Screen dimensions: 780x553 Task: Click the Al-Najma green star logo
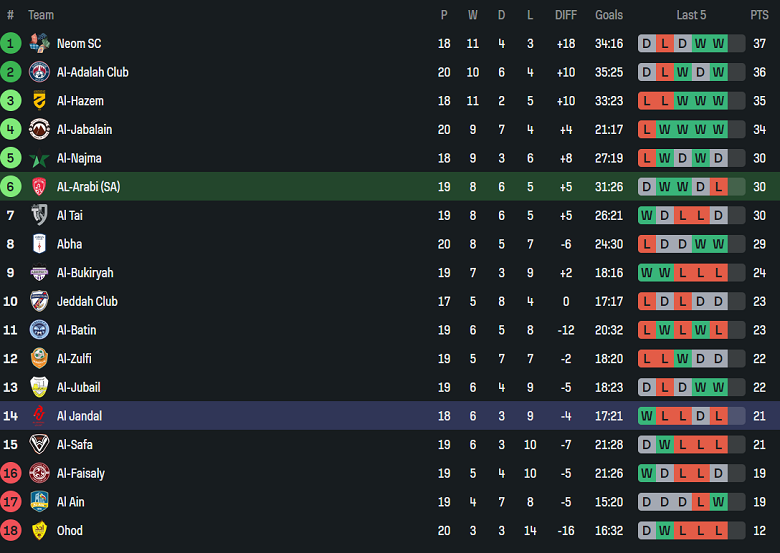[x=39, y=158]
